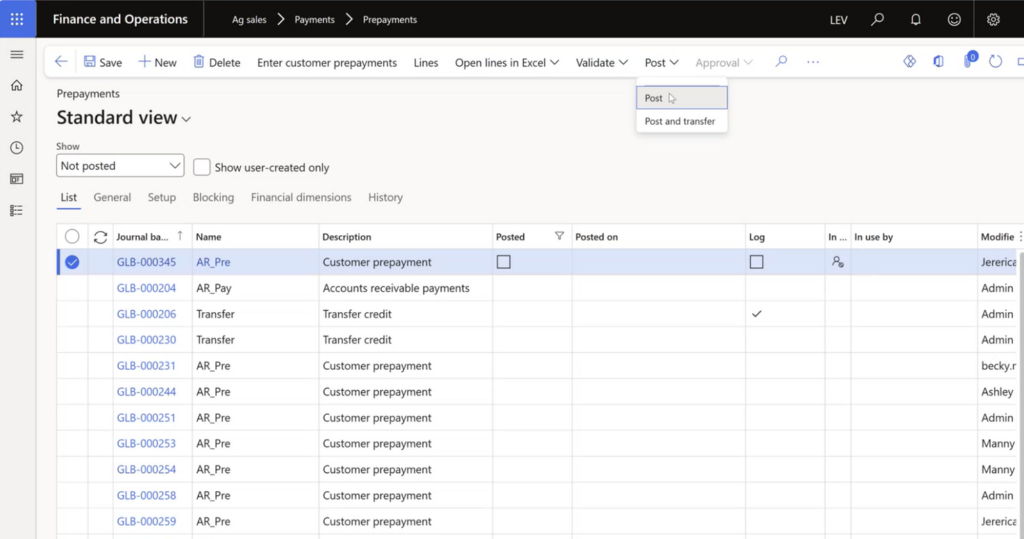Expand Open lines in Excel dropdown

coord(507,63)
